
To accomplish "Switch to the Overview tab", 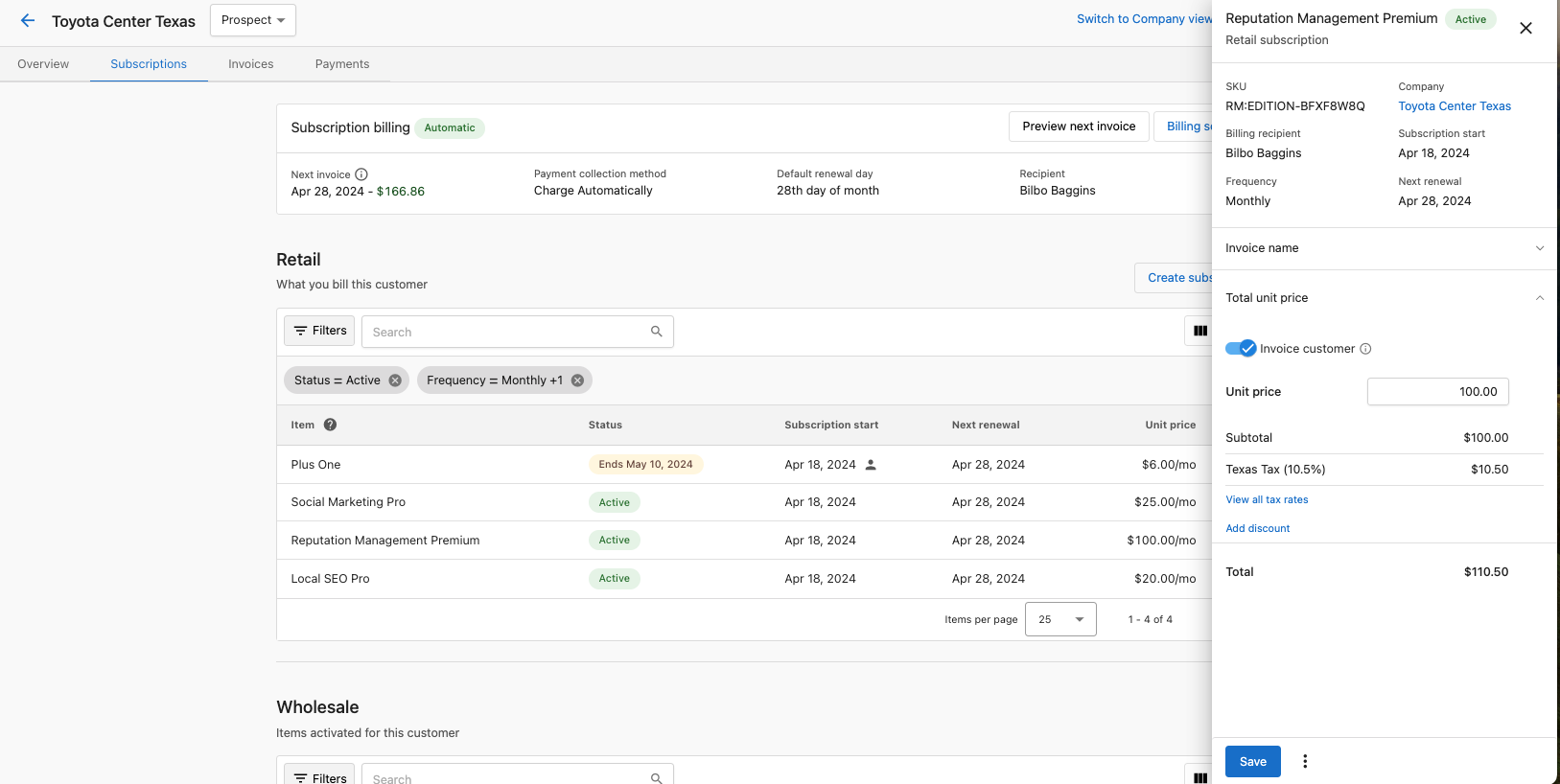I will (43, 64).
